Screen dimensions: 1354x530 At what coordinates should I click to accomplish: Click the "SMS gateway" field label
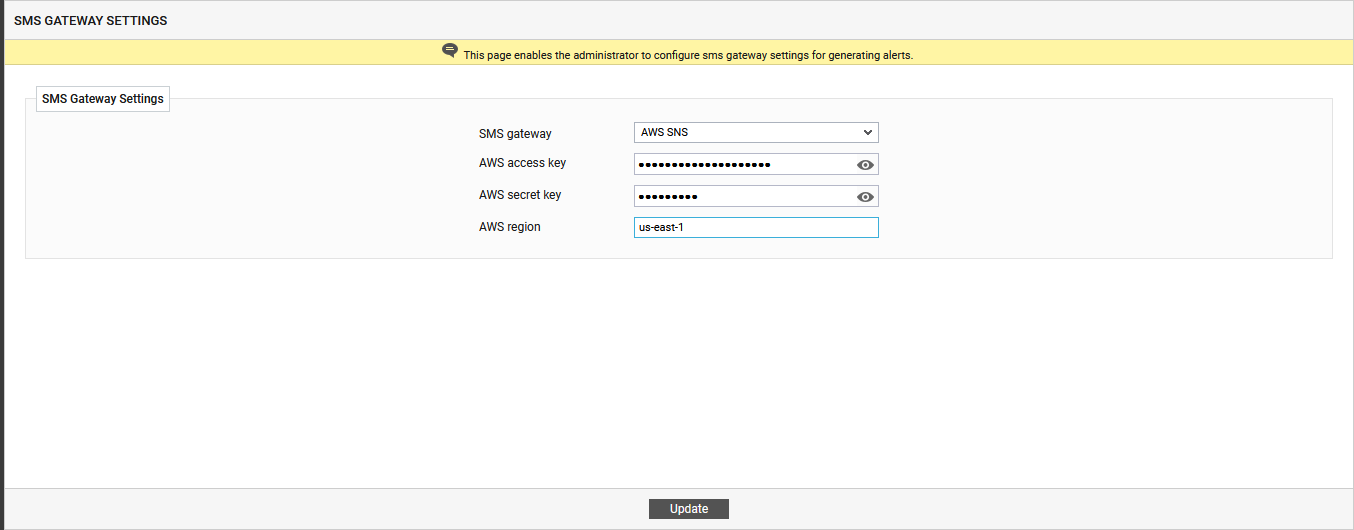515,134
